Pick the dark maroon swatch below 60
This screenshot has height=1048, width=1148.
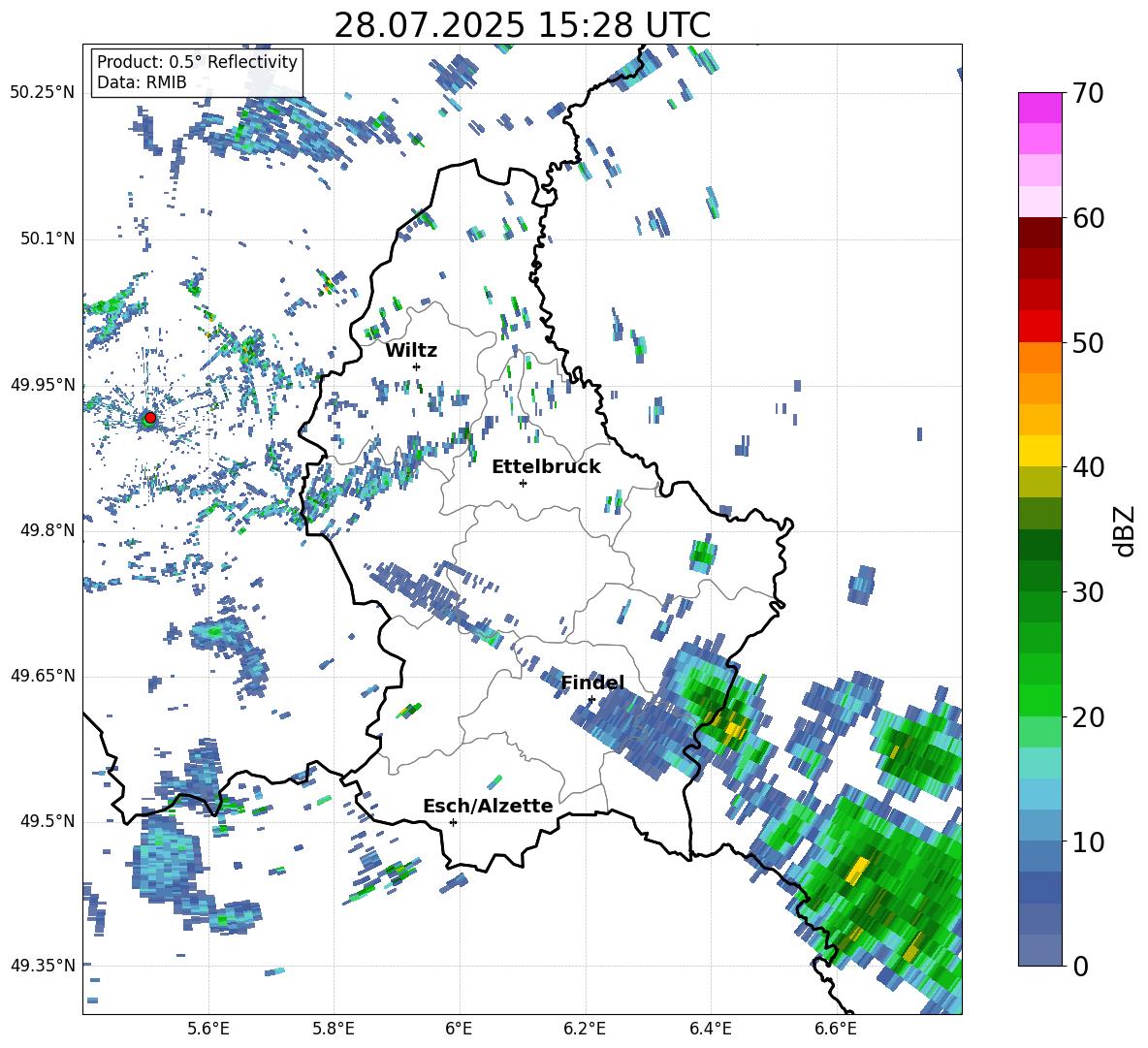click(x=1039, y=233)
